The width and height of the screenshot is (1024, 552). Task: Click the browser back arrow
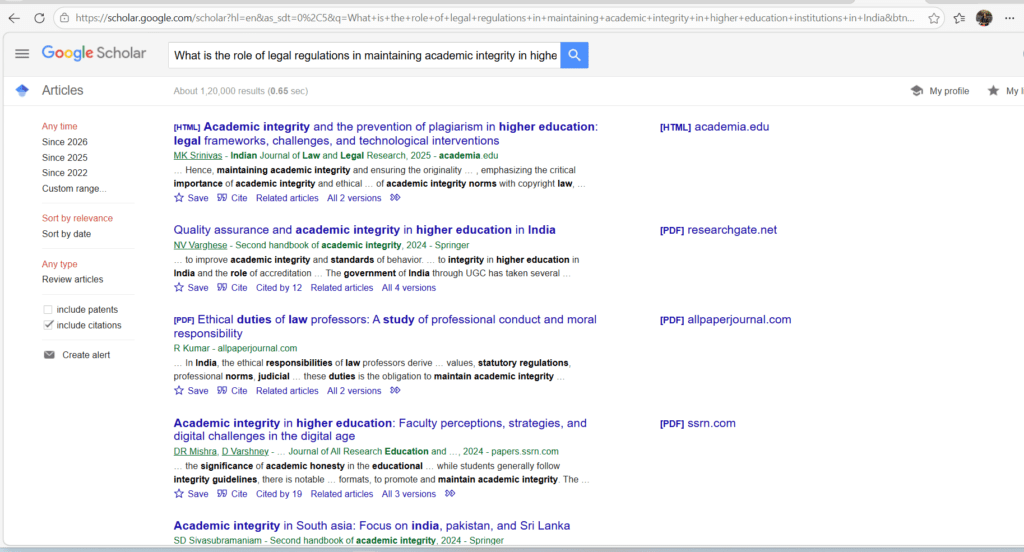(14, 18)
